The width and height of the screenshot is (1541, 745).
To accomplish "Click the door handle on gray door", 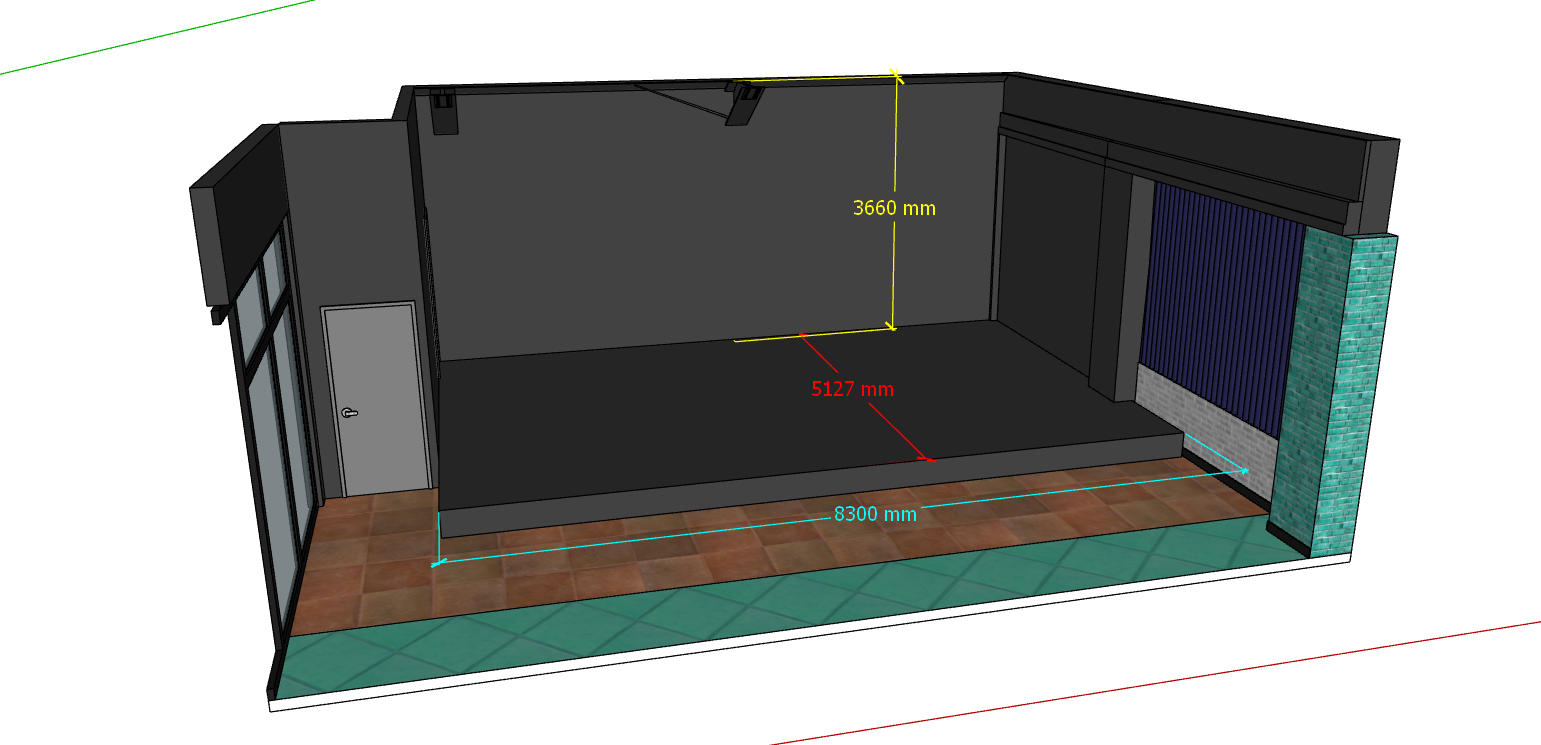I will point(349,413).
